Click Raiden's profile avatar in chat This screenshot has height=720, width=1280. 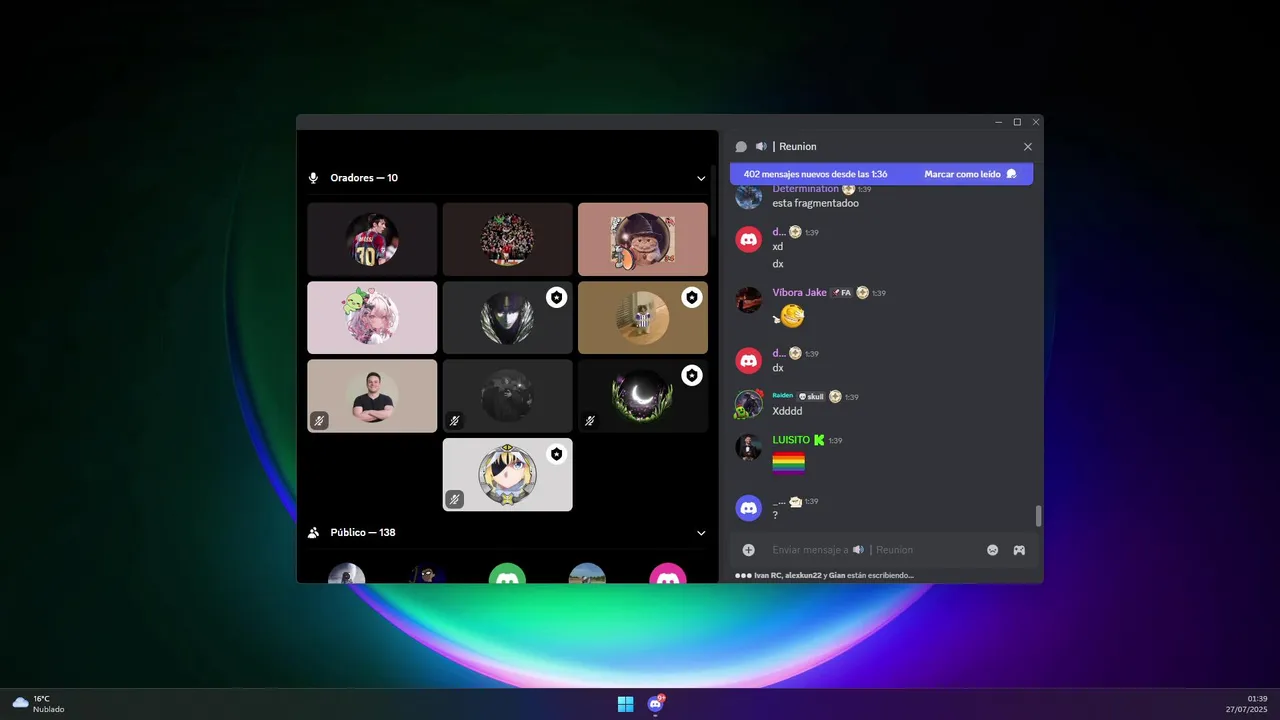749,404
